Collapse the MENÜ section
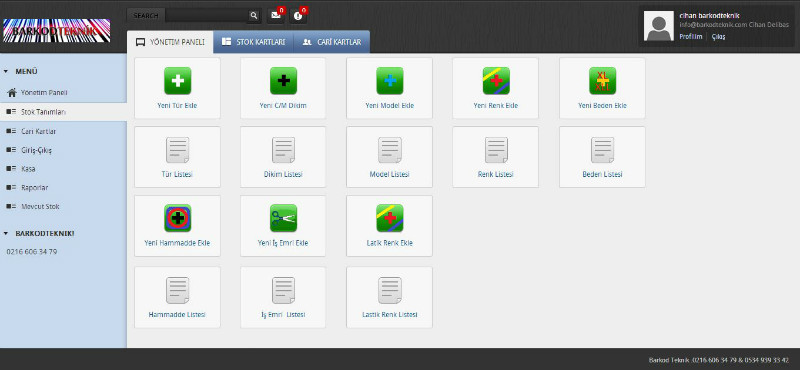 click(x=6, y=71)
